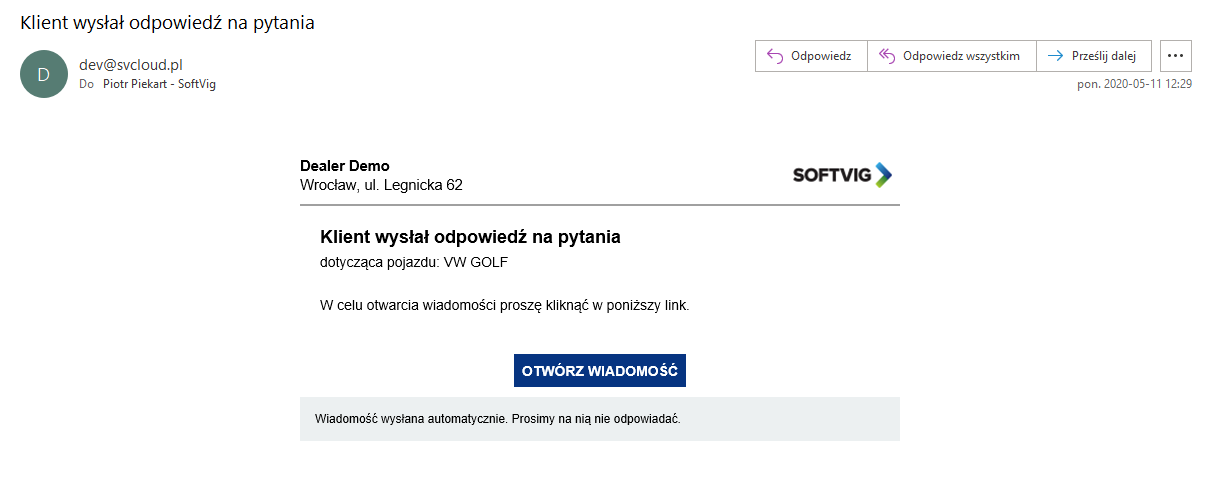Viewport: 1210px width, 497px height.
Task: Click the email subject title at top
Action: [168, 22]
